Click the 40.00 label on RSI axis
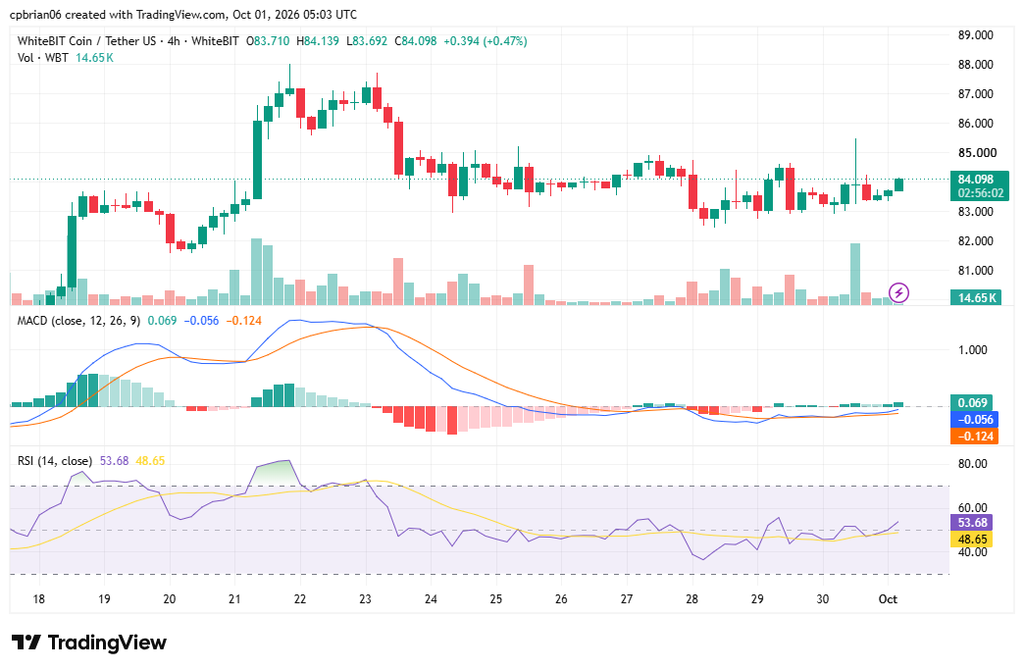Image resolution: width=1024 pixels, height=672 pixels. [x=972, y=552]
